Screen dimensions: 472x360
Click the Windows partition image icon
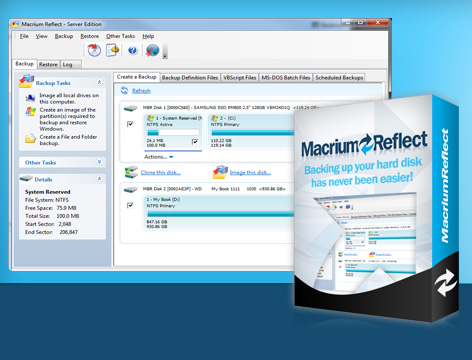31,111
